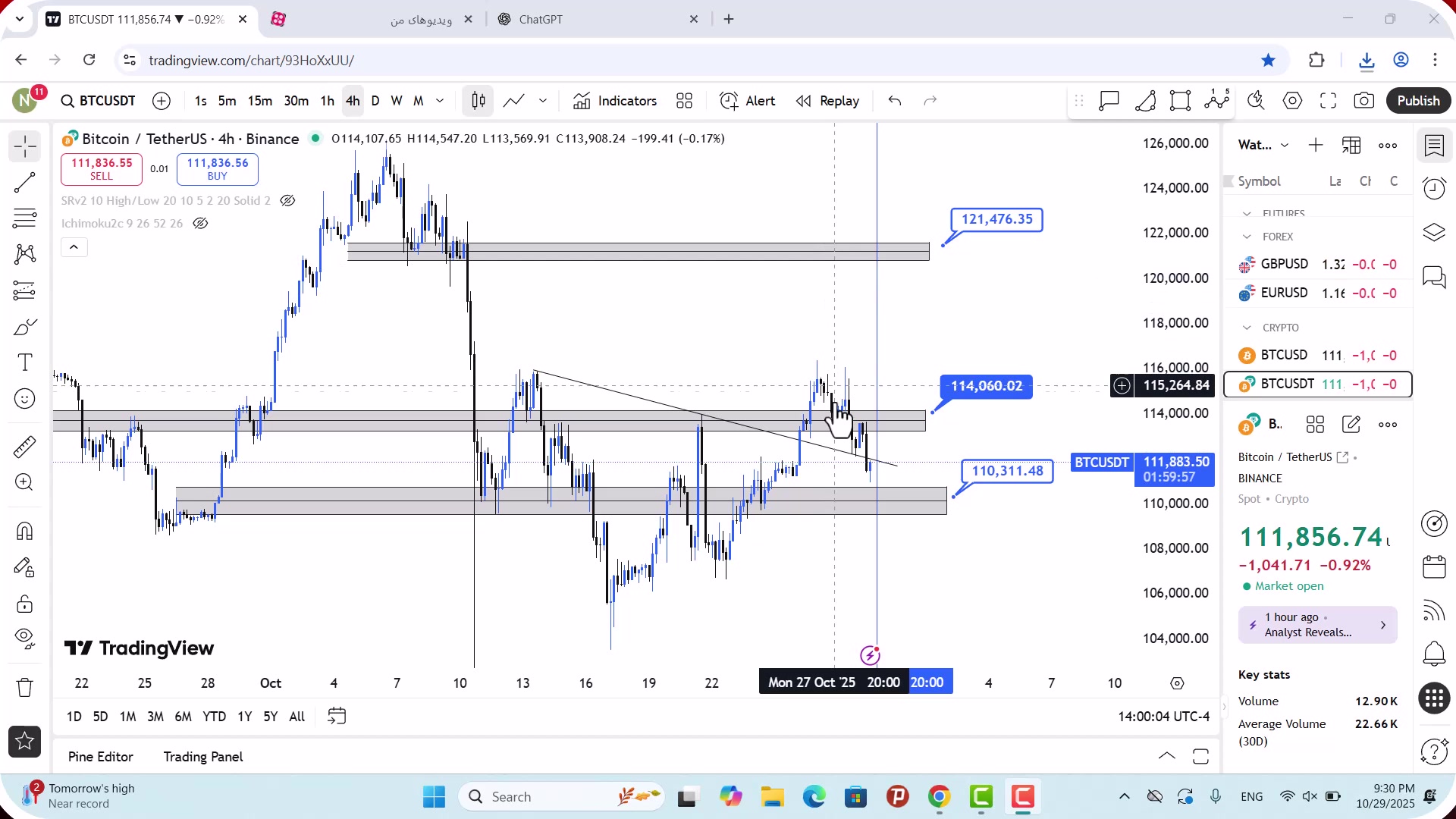Publish the chart idea
This screenshot has width=1456, height=819.
click(x=1418, y=101)
